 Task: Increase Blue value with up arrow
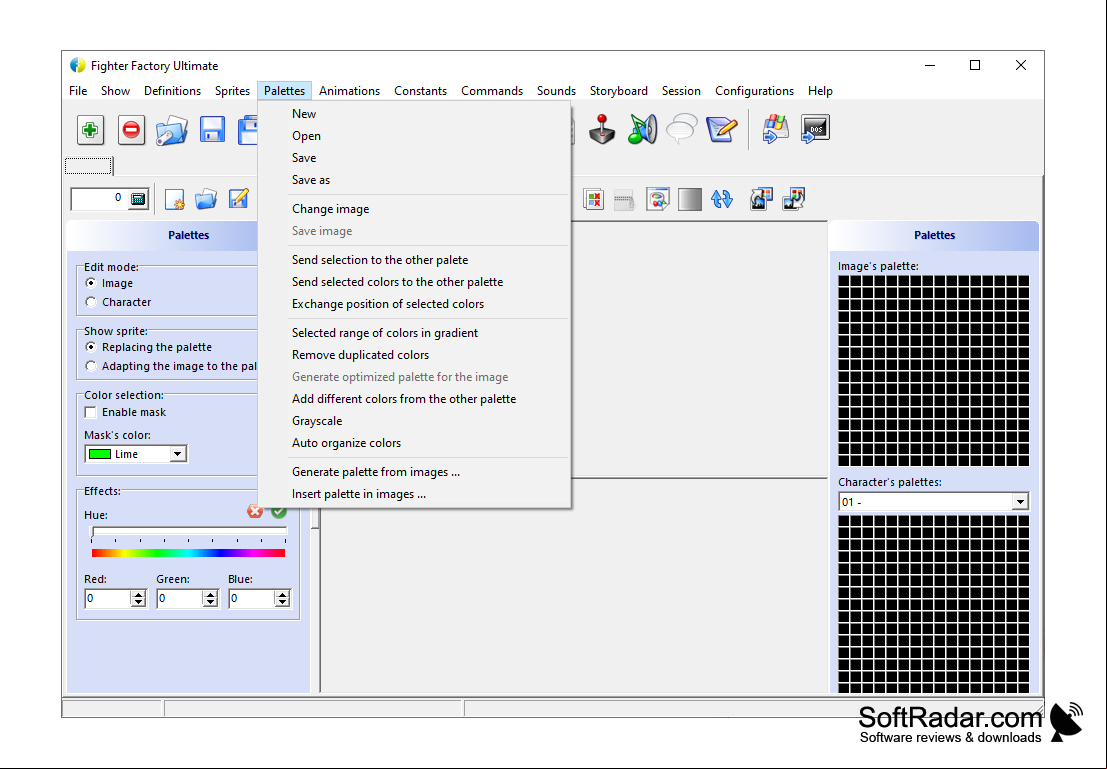pos(282,595)
